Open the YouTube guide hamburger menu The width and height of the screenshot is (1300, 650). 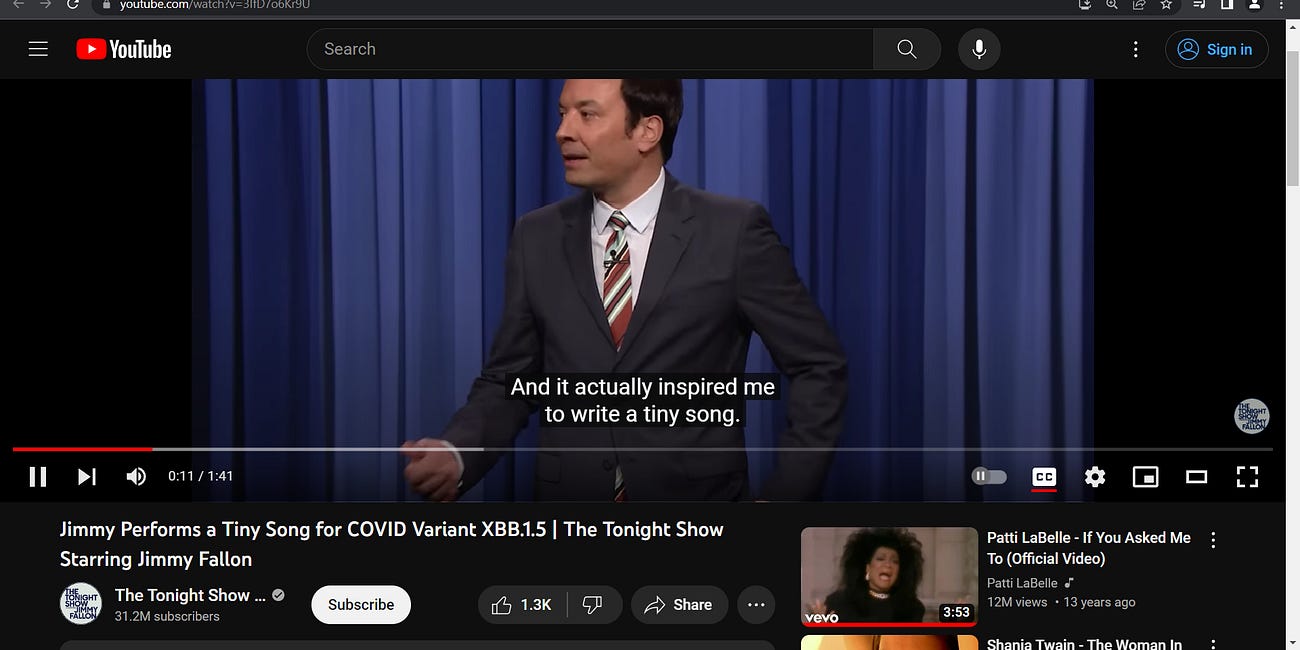click(38, 49)
